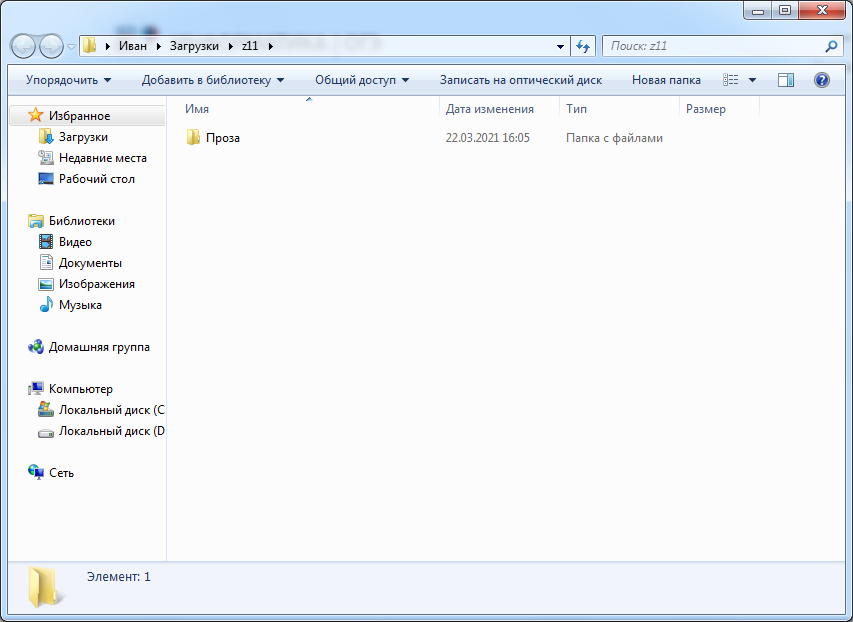Open the Музыка library

click(80, 305)
